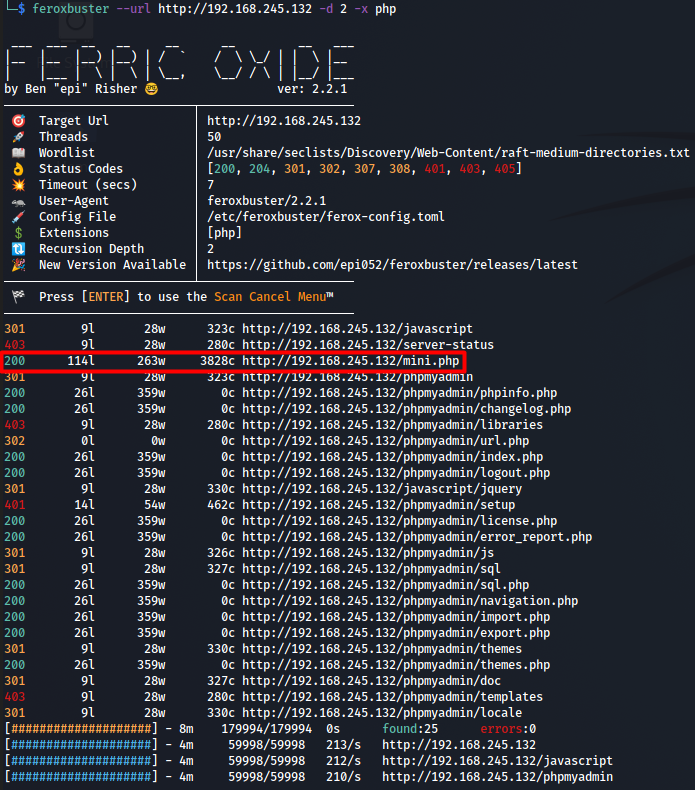Click the arrows icon next to Recursion Depth
This screenshot has width=695, height=790.
(x=18, y=249)
